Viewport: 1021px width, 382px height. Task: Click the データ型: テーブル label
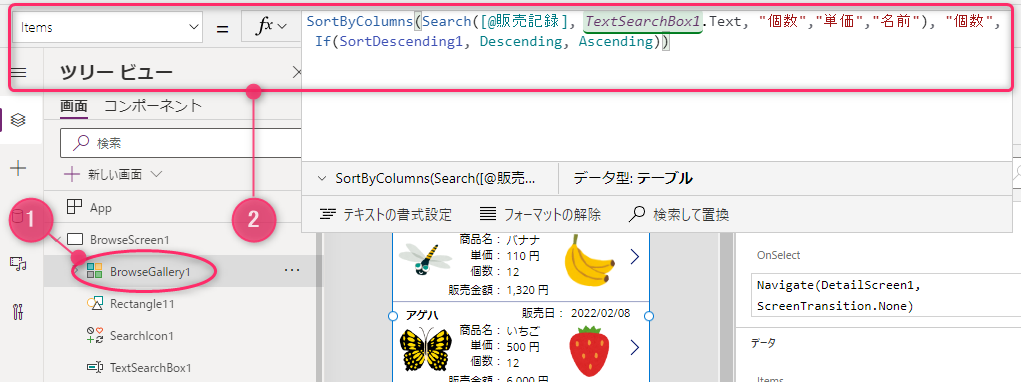tap(633, 178)
